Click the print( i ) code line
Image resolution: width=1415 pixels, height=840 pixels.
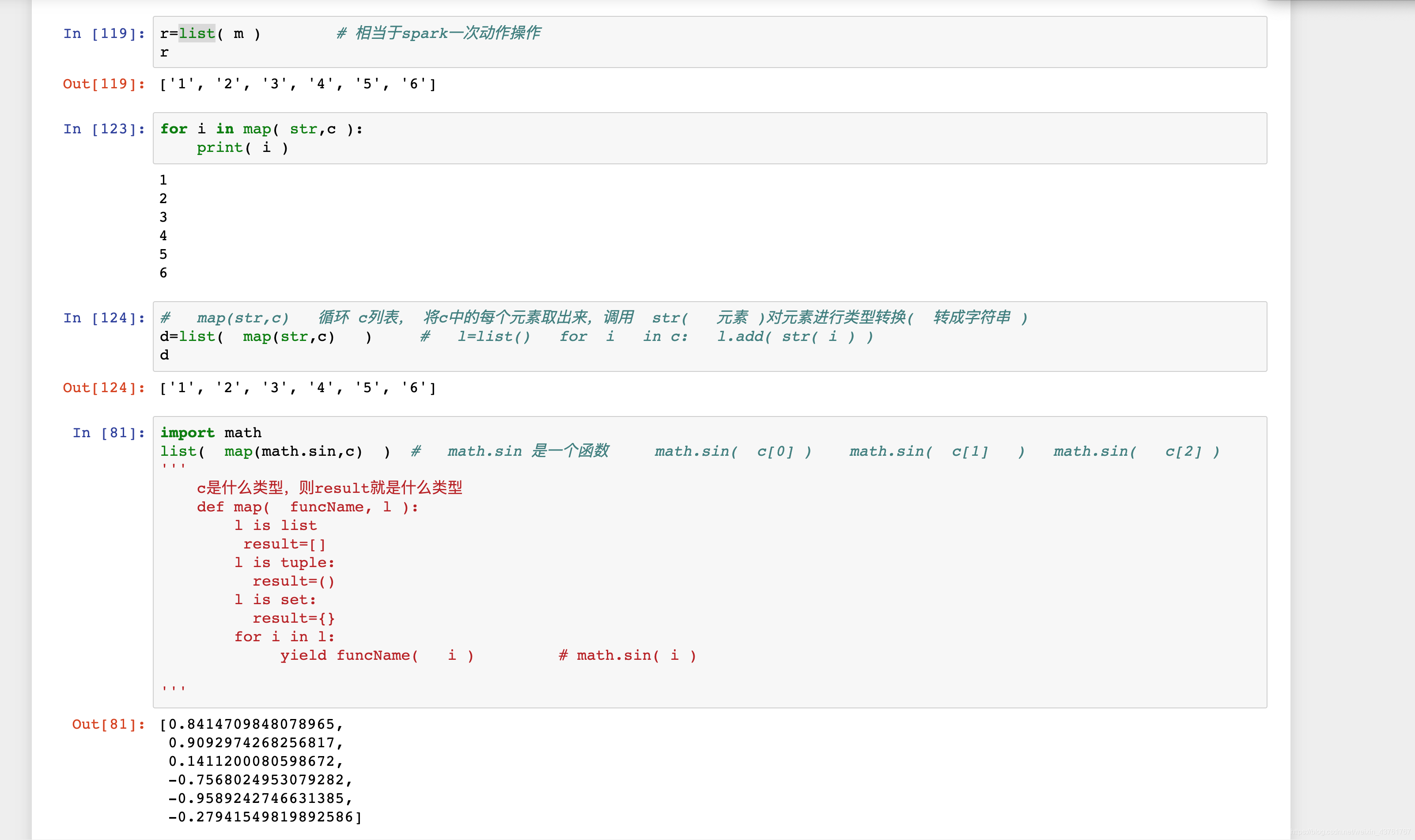coord(243,148)
